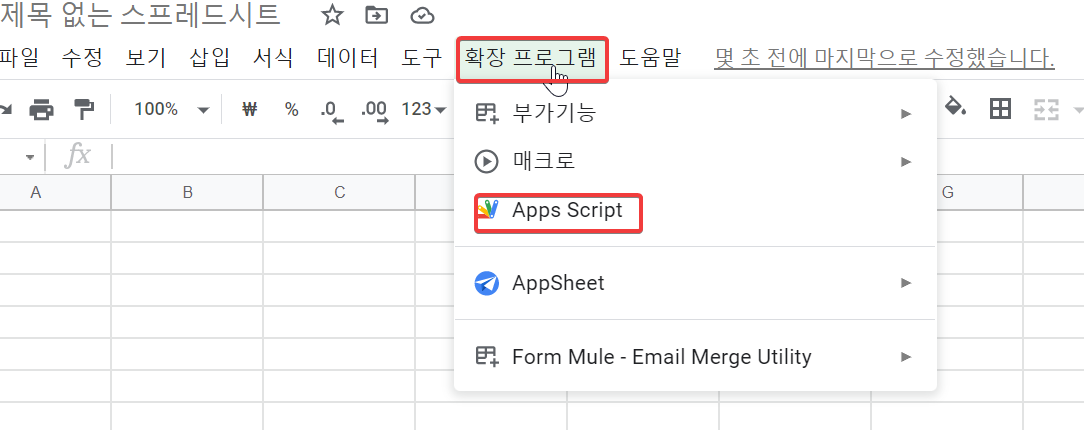
Task: Select the paint format roller tool
Action: pos(84,109)
